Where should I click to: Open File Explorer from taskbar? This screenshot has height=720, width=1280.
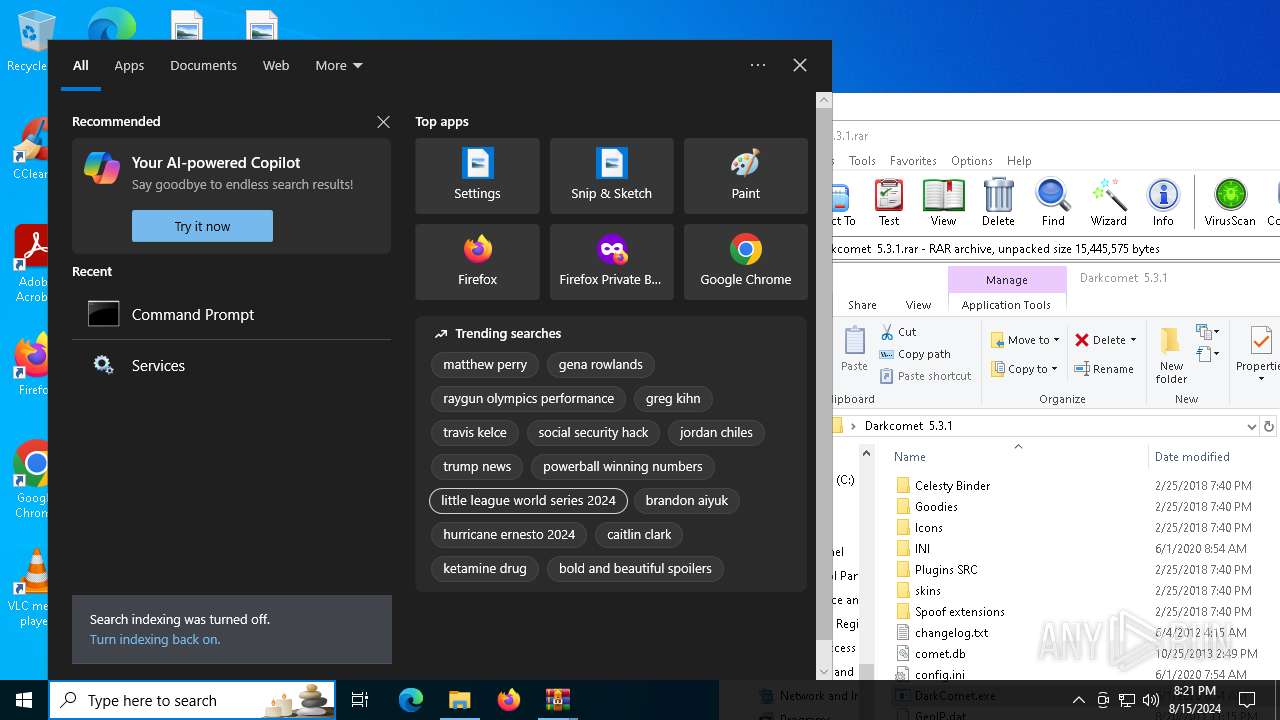(459, 700)
